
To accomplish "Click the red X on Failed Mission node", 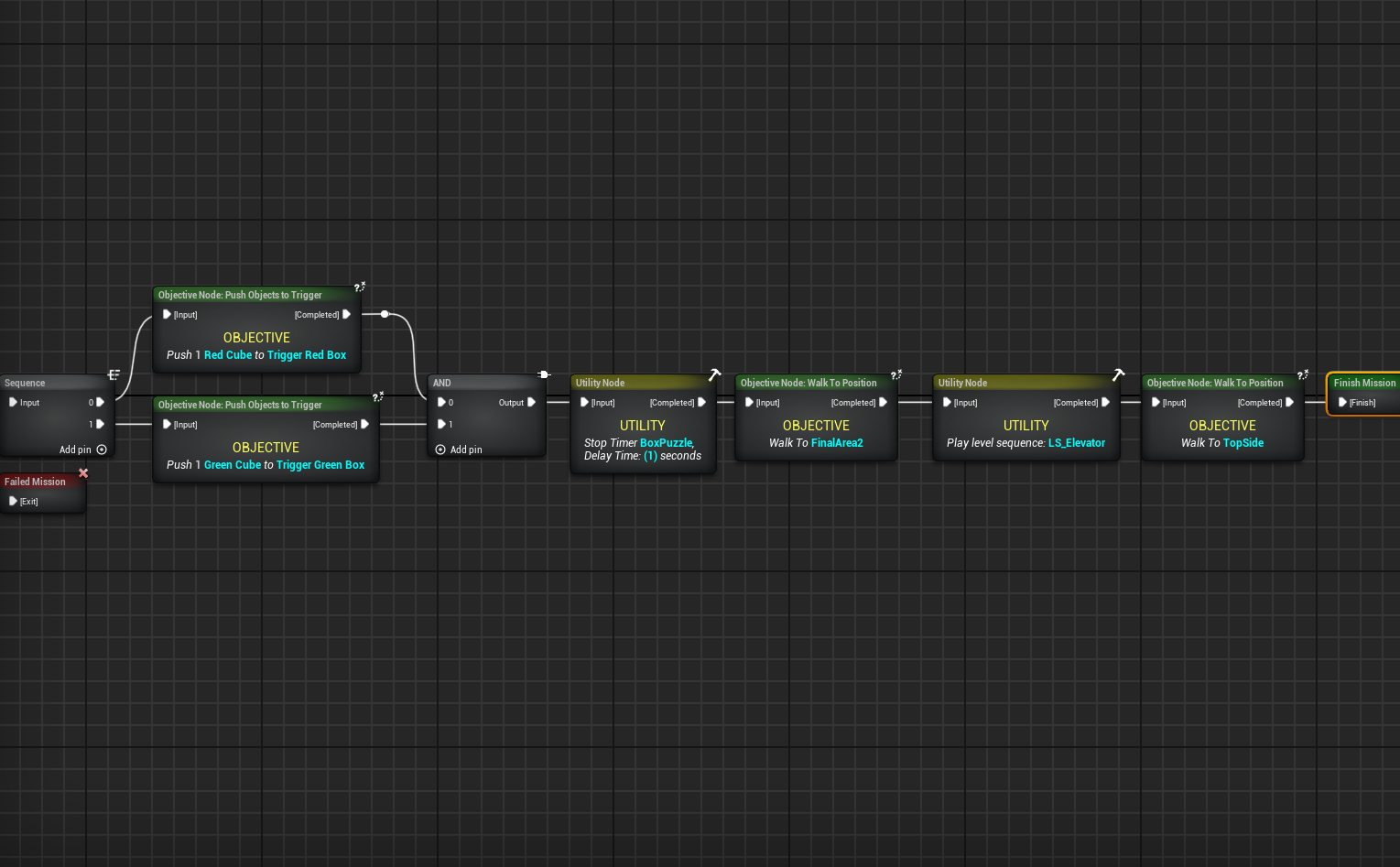I will [83, 473].
